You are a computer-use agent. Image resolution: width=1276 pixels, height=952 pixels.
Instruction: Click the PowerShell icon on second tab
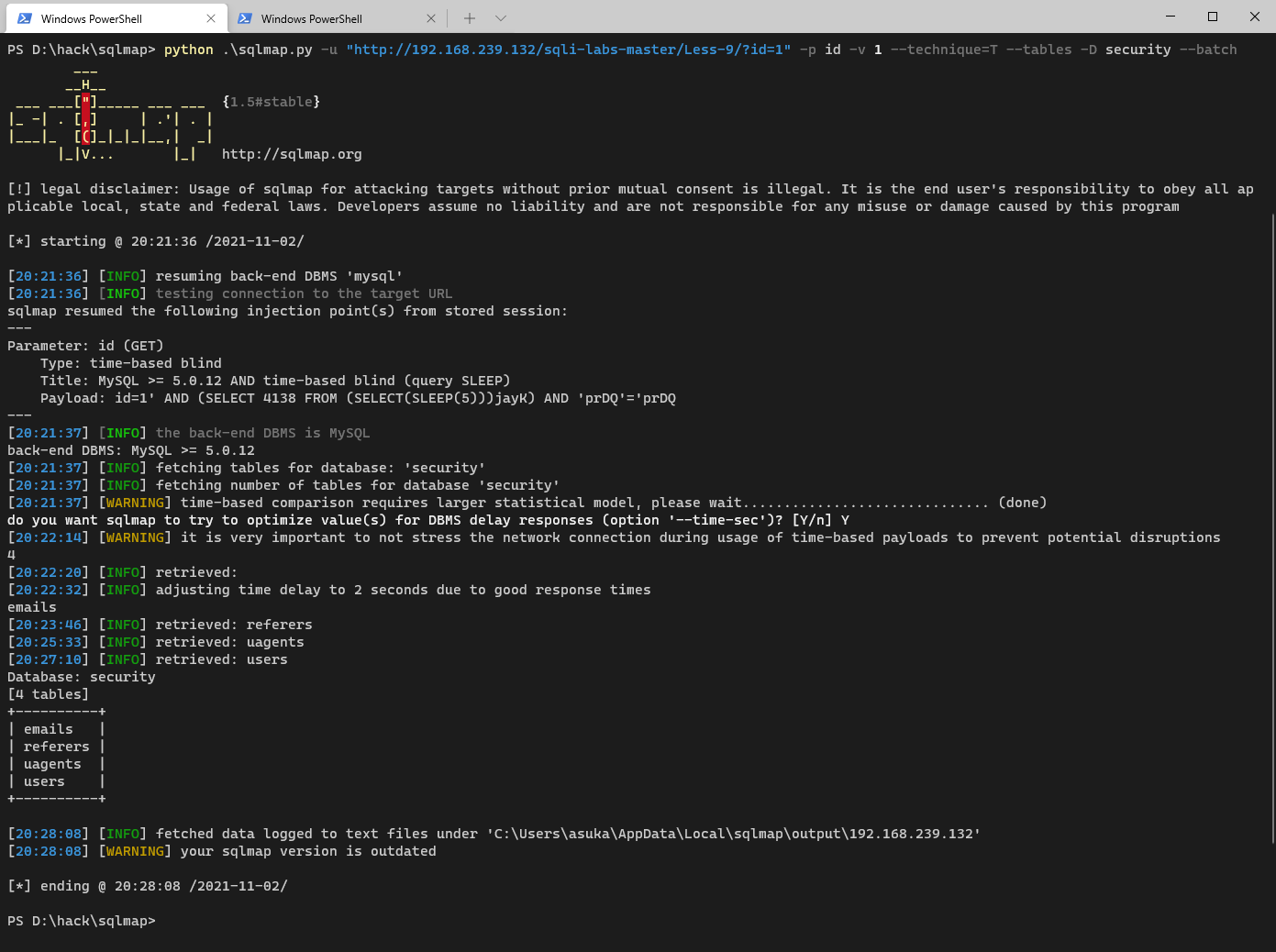[245, 18]
